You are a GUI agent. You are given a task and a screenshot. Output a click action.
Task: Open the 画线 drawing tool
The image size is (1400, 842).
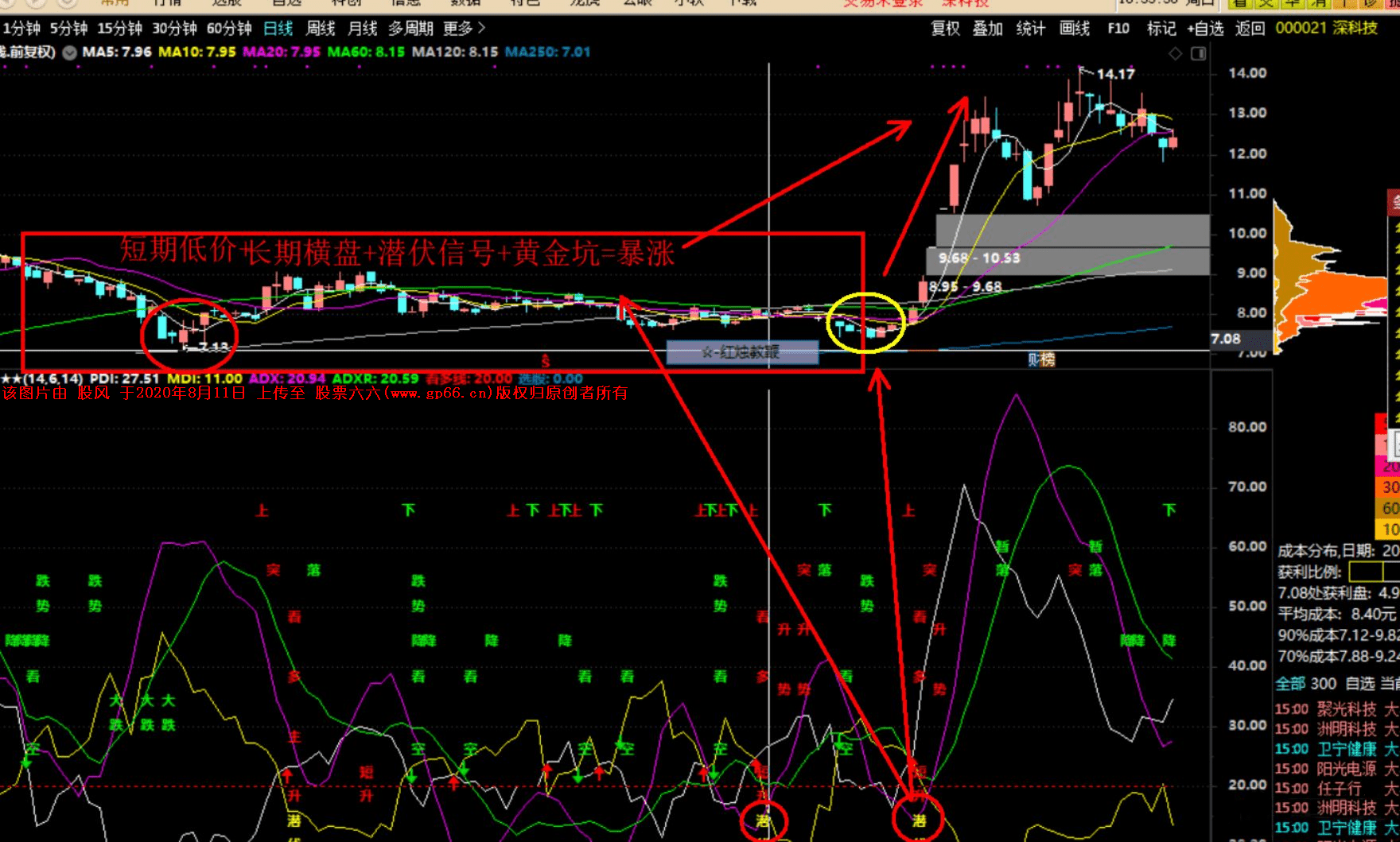[1075, 29]
